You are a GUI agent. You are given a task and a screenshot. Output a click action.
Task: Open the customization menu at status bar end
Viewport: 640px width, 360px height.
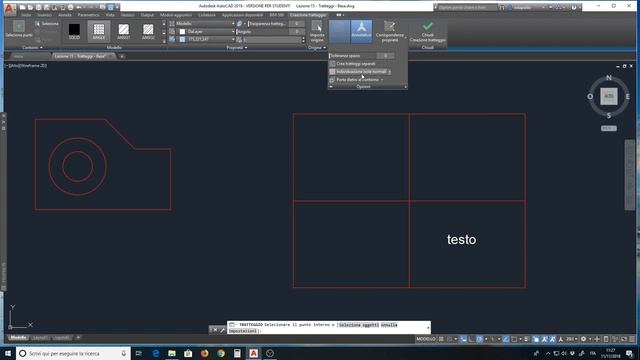pos(632,339)
